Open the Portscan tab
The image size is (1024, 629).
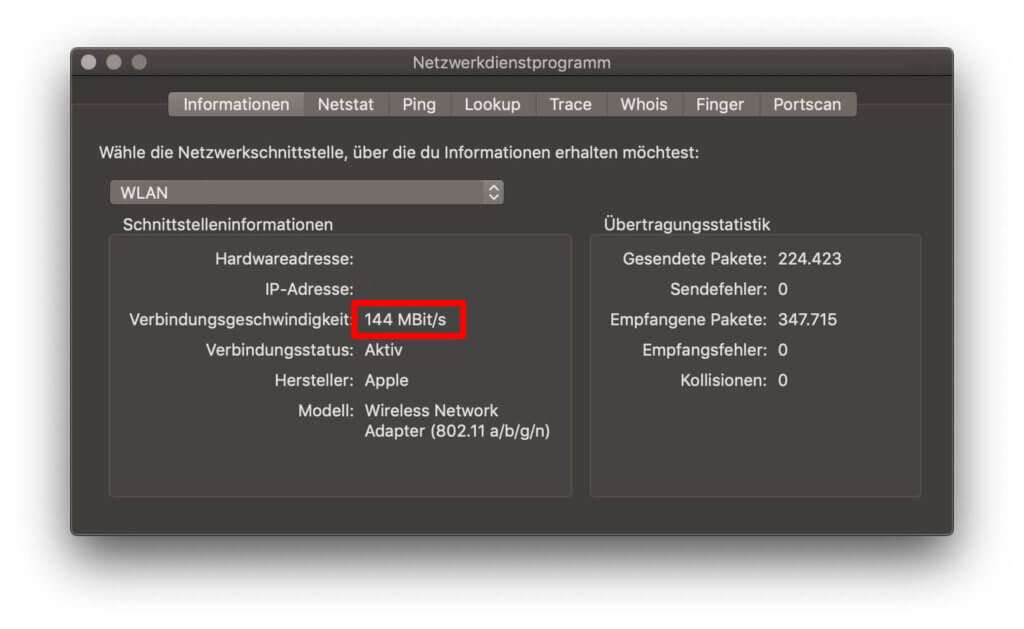808,104
